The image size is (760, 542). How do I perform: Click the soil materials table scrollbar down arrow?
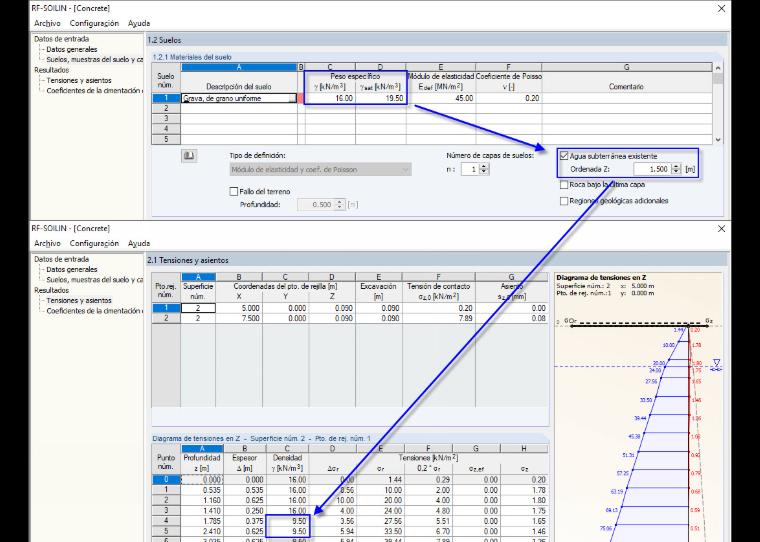tap(718, 140)
